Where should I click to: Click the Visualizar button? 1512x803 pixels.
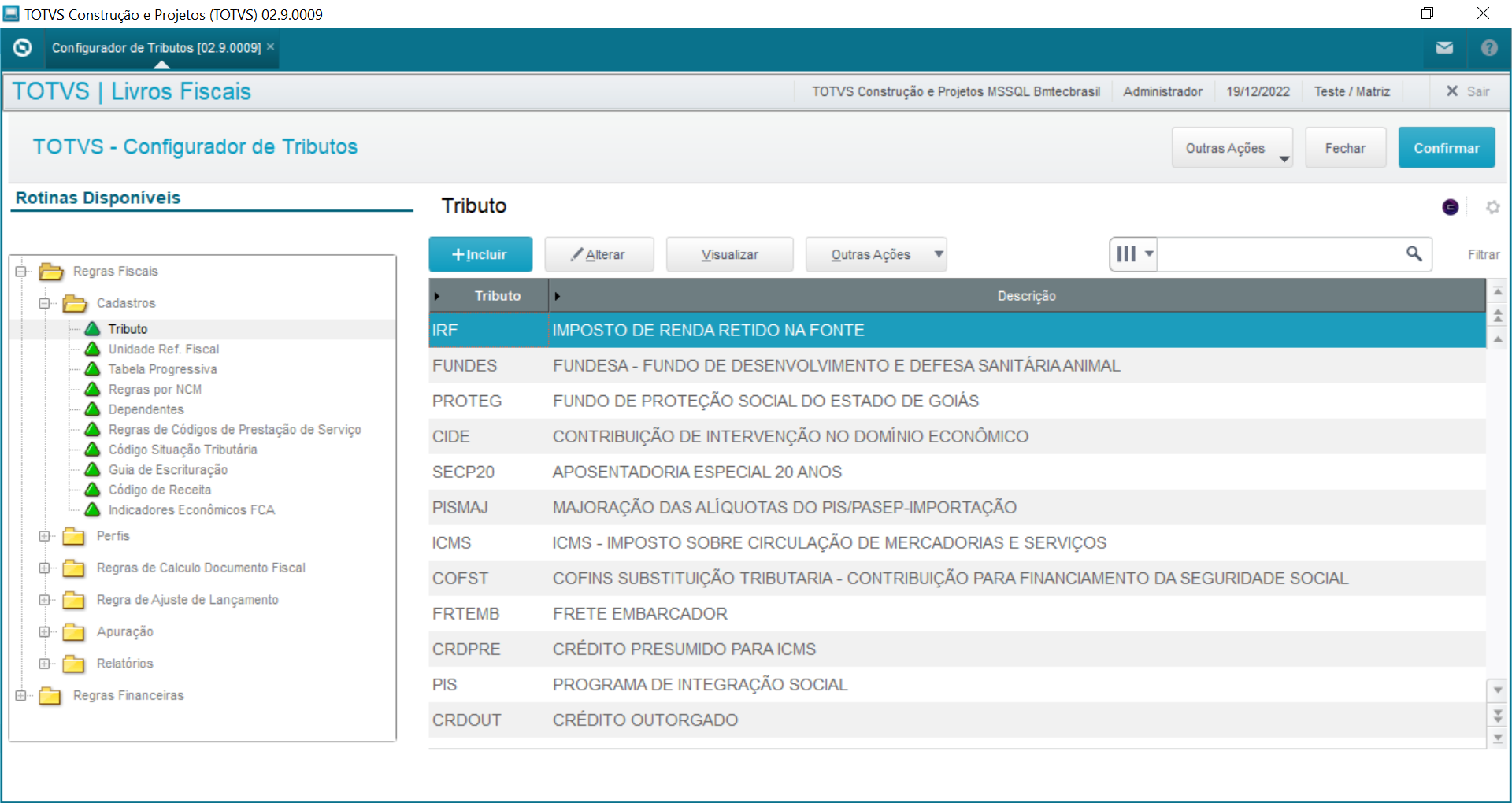click(729, 254)
